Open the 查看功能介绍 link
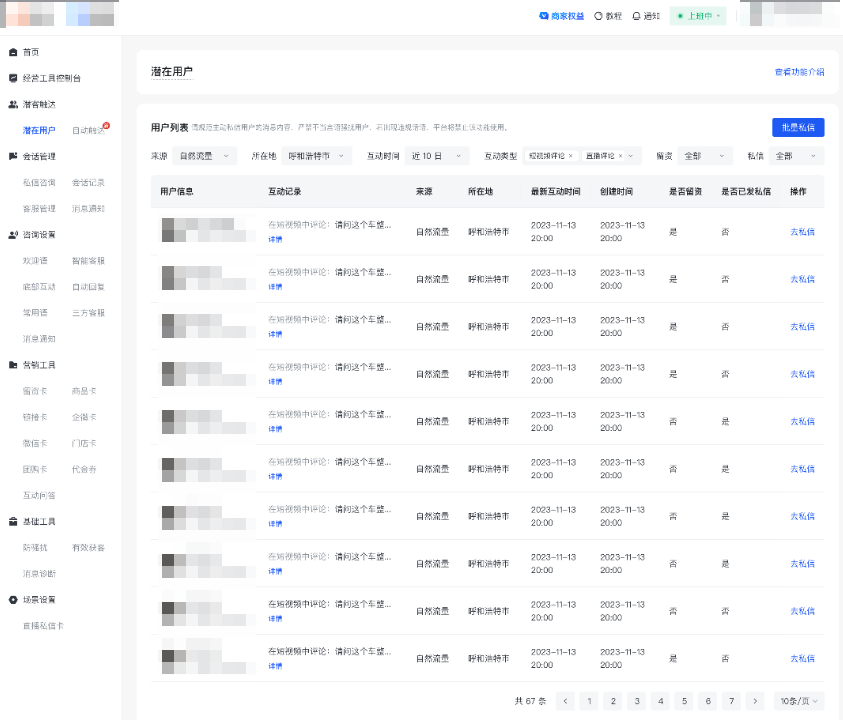The image size is (843, 720). coord(799,72)
